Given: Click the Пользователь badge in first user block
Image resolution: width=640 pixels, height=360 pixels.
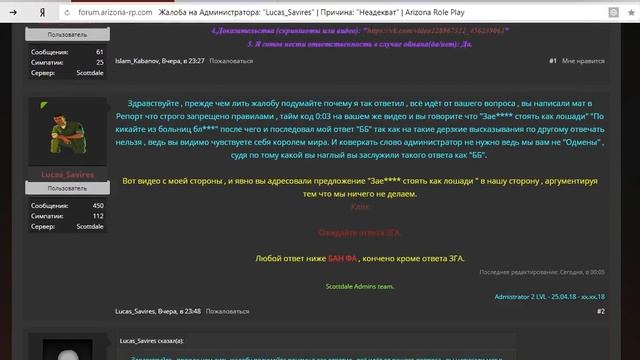Looking at the screenshot, I should 67,35.
